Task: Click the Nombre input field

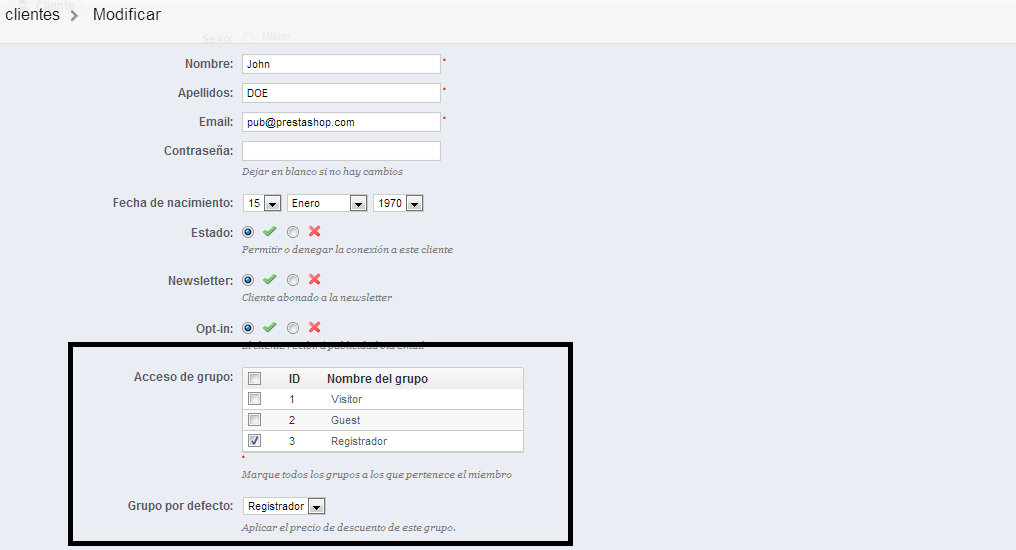Action: click(341, 64)
